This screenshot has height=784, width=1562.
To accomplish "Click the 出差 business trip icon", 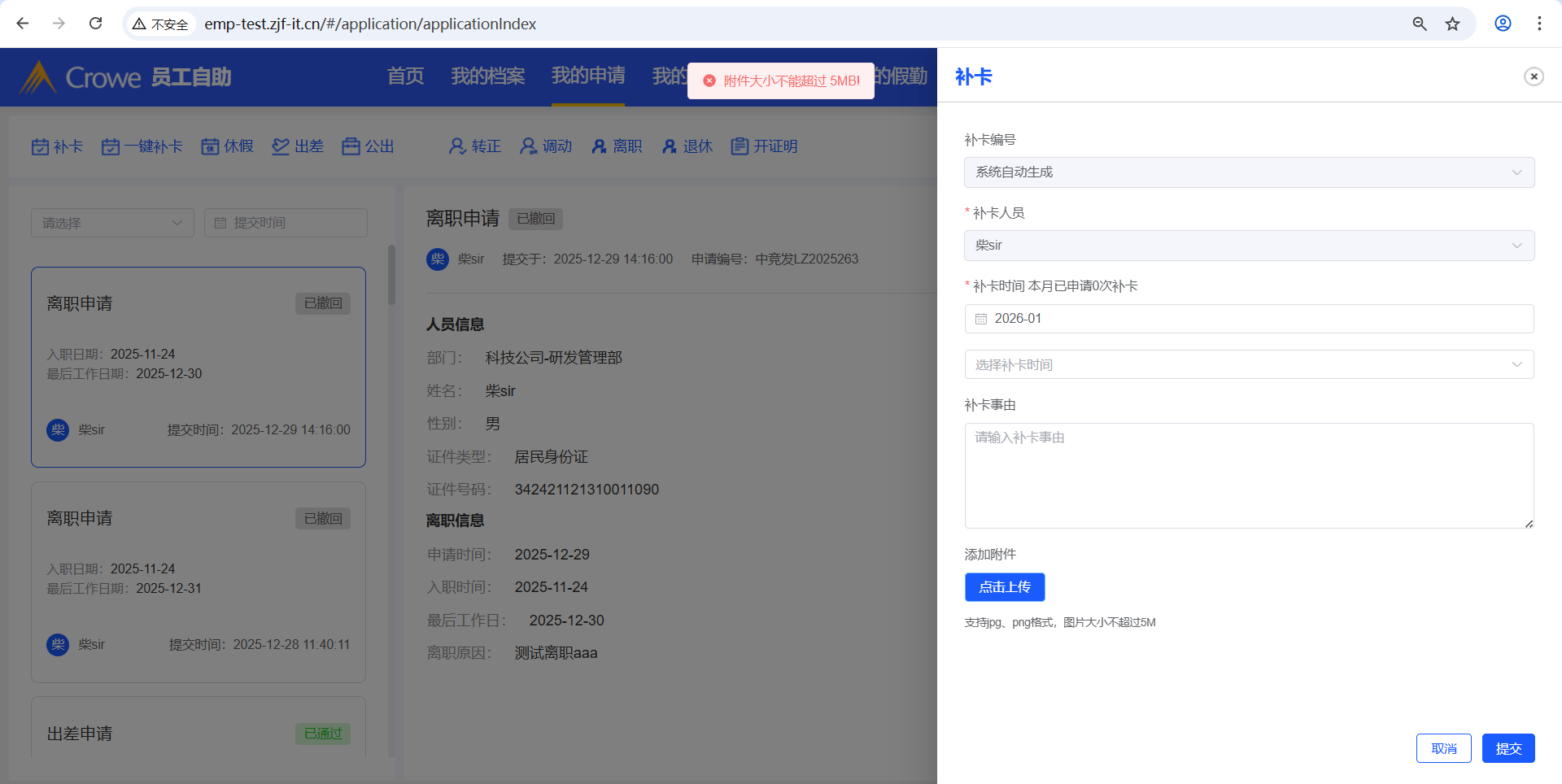I will [281, 146].
